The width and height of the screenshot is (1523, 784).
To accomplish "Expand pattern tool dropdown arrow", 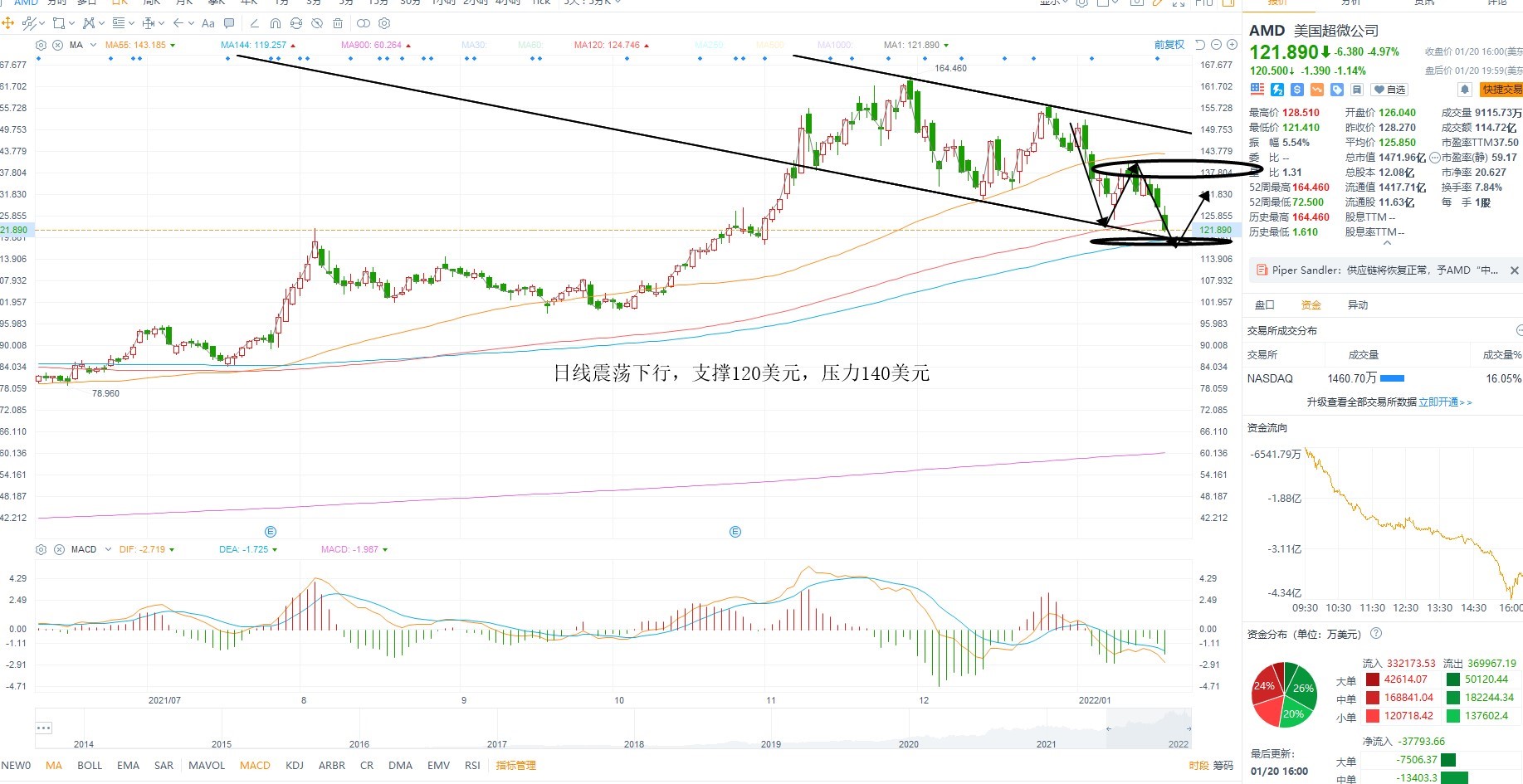I will click(x=101, y=23).
